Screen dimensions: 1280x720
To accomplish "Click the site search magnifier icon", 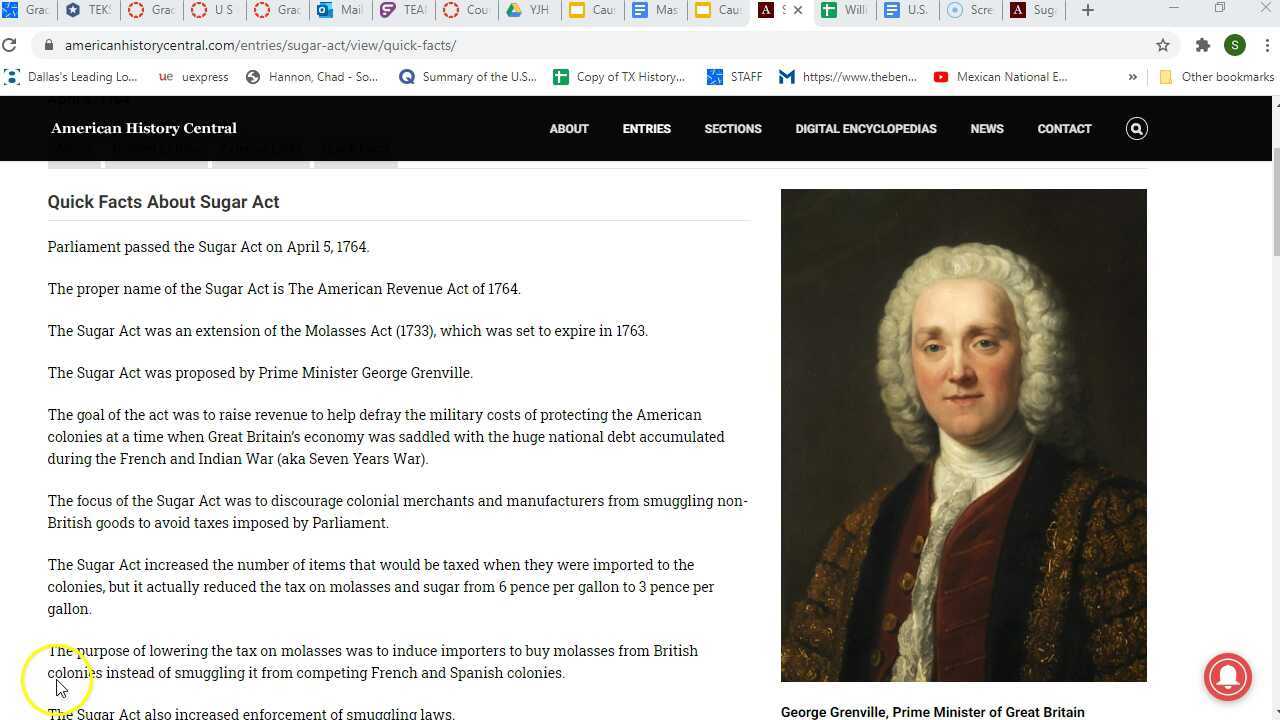I will [1136, 128].
